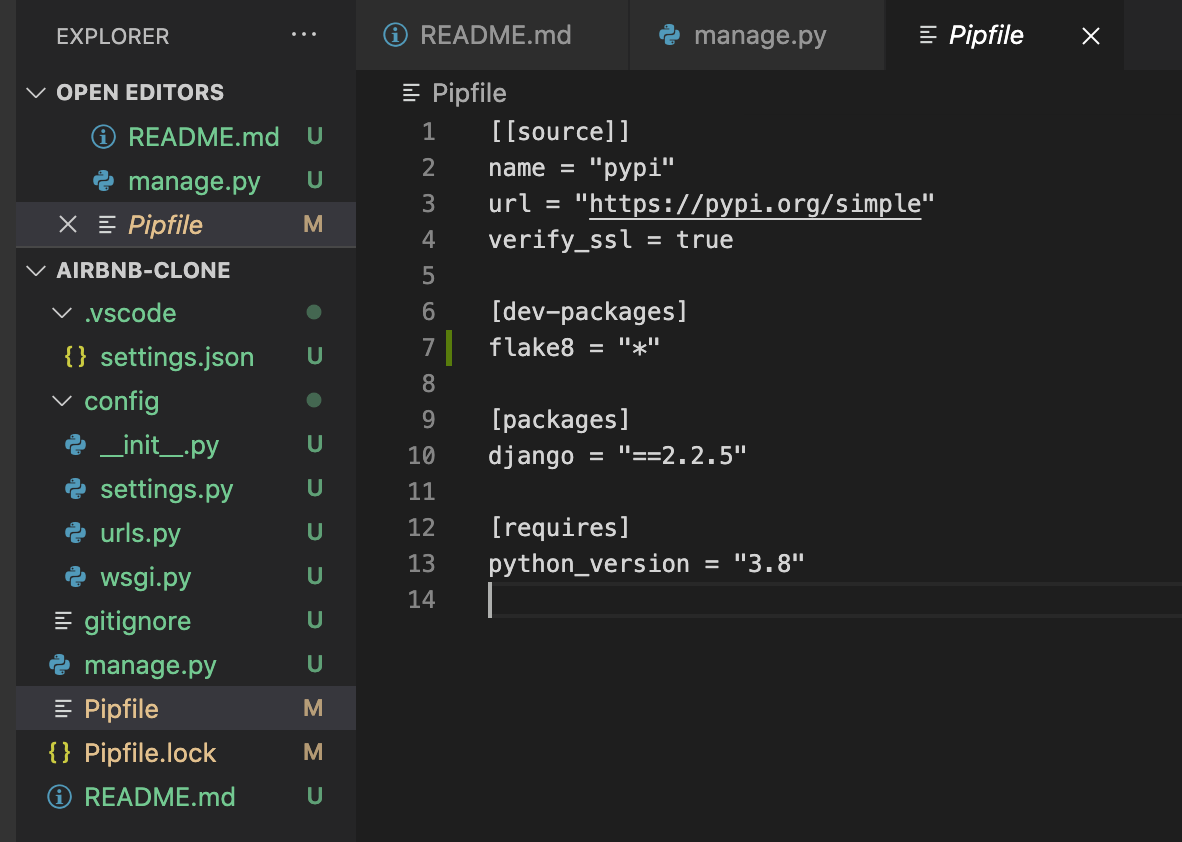1182x842 pixels.
Task: Click Python icon beside root manage.py in tree
Action: 60,665
